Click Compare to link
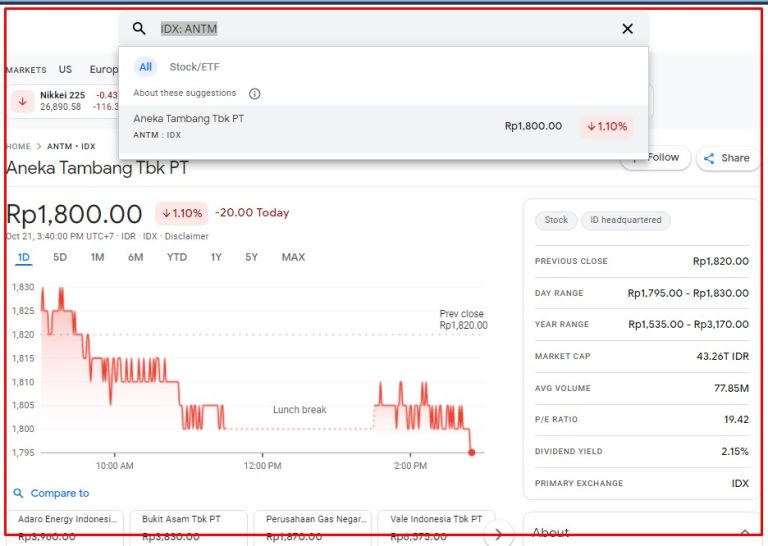 point(60,493)
